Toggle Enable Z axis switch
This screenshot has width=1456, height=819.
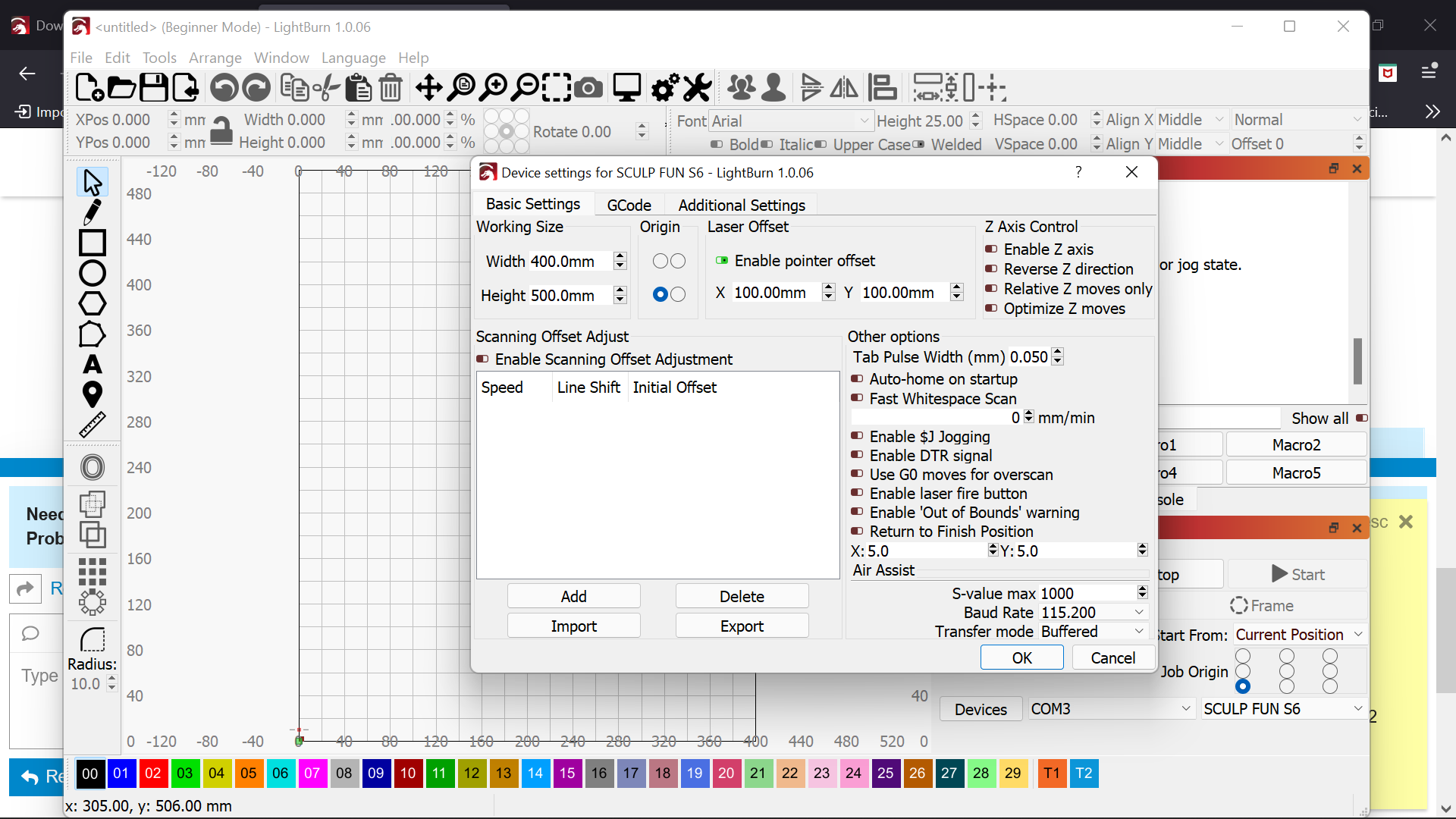click(x=991, y=249)
